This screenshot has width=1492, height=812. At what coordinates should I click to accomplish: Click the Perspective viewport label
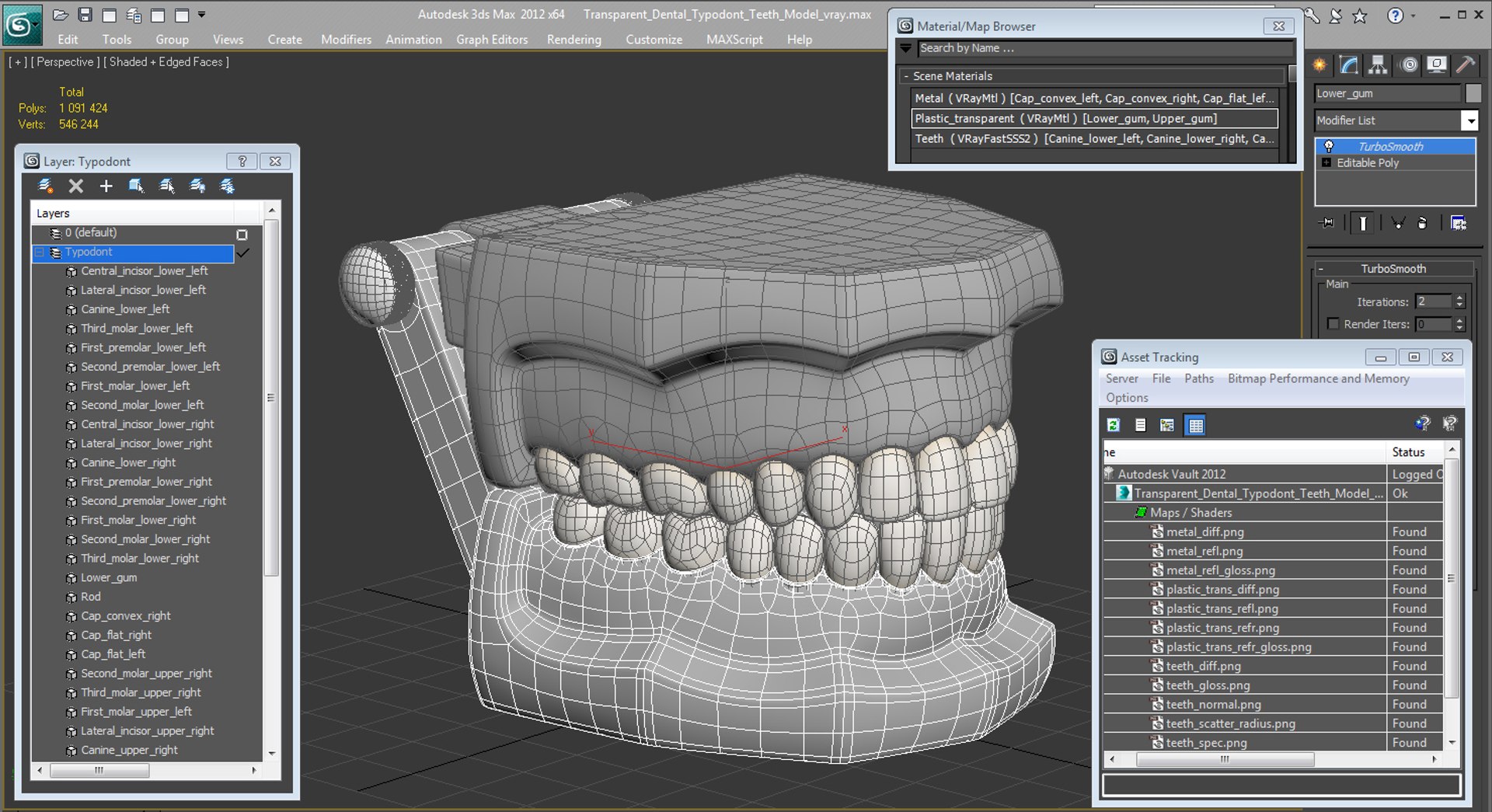click(65, 62)
